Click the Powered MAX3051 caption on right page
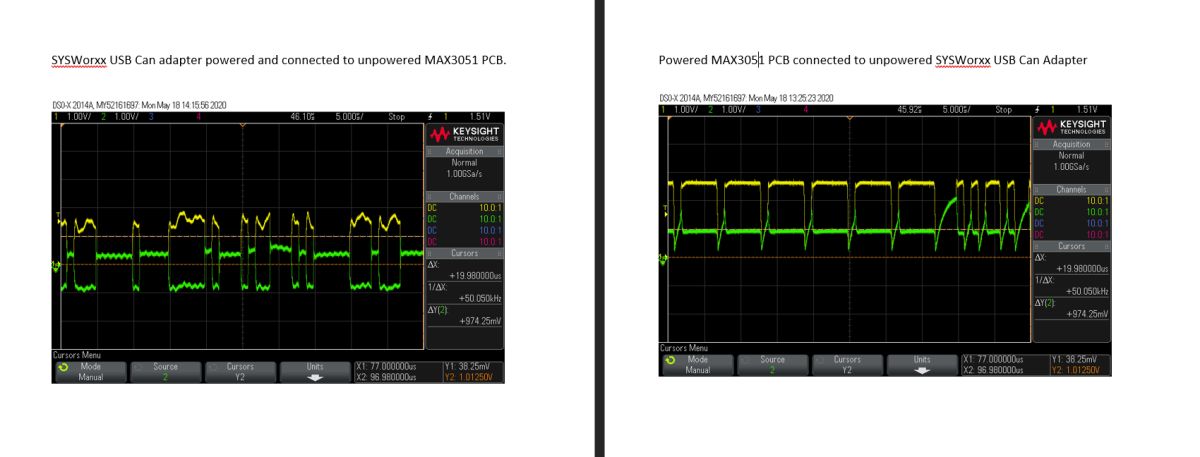 click(873, 60)
